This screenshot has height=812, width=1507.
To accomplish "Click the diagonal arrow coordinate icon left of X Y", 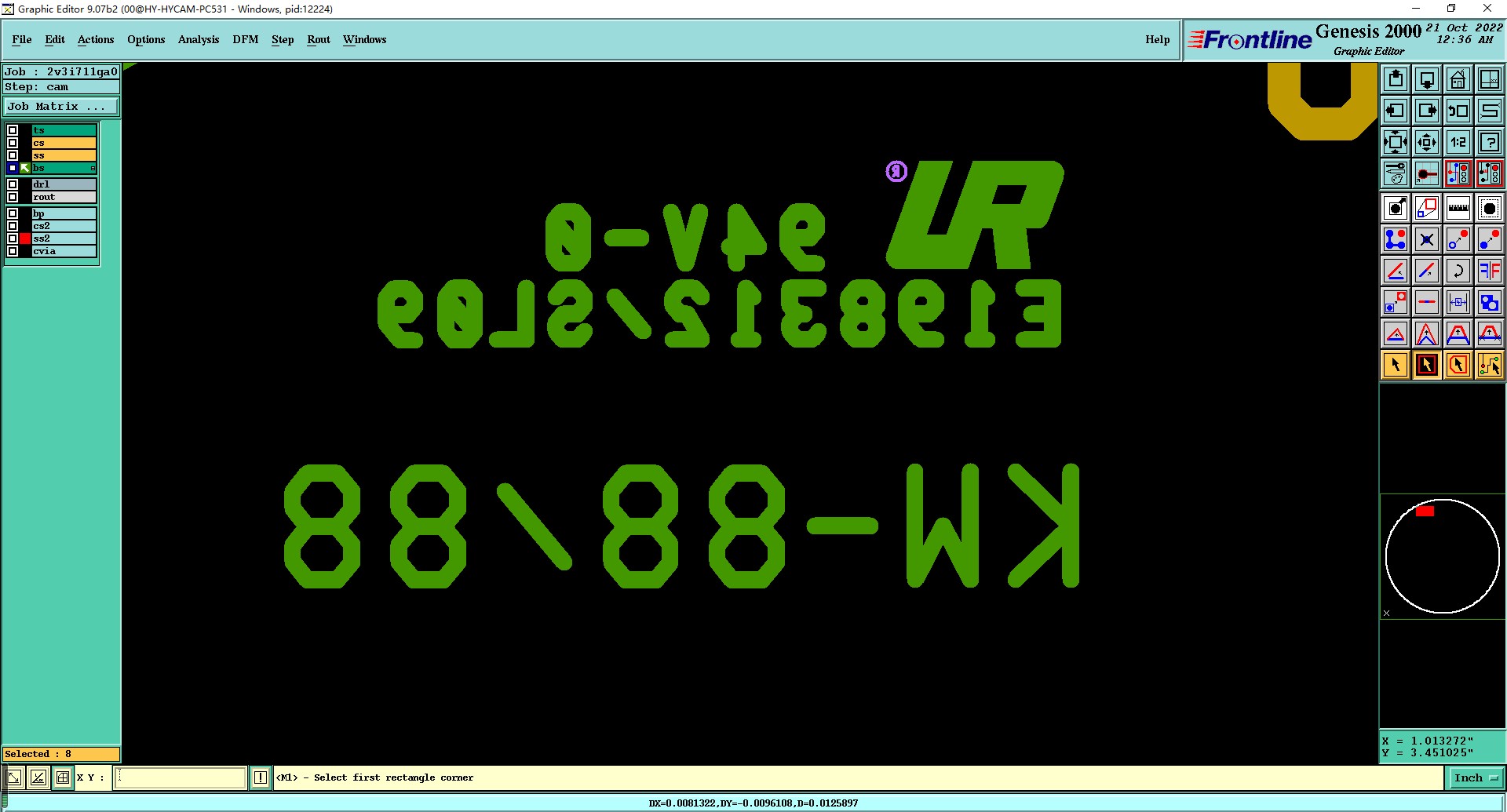I will [14, 777].
